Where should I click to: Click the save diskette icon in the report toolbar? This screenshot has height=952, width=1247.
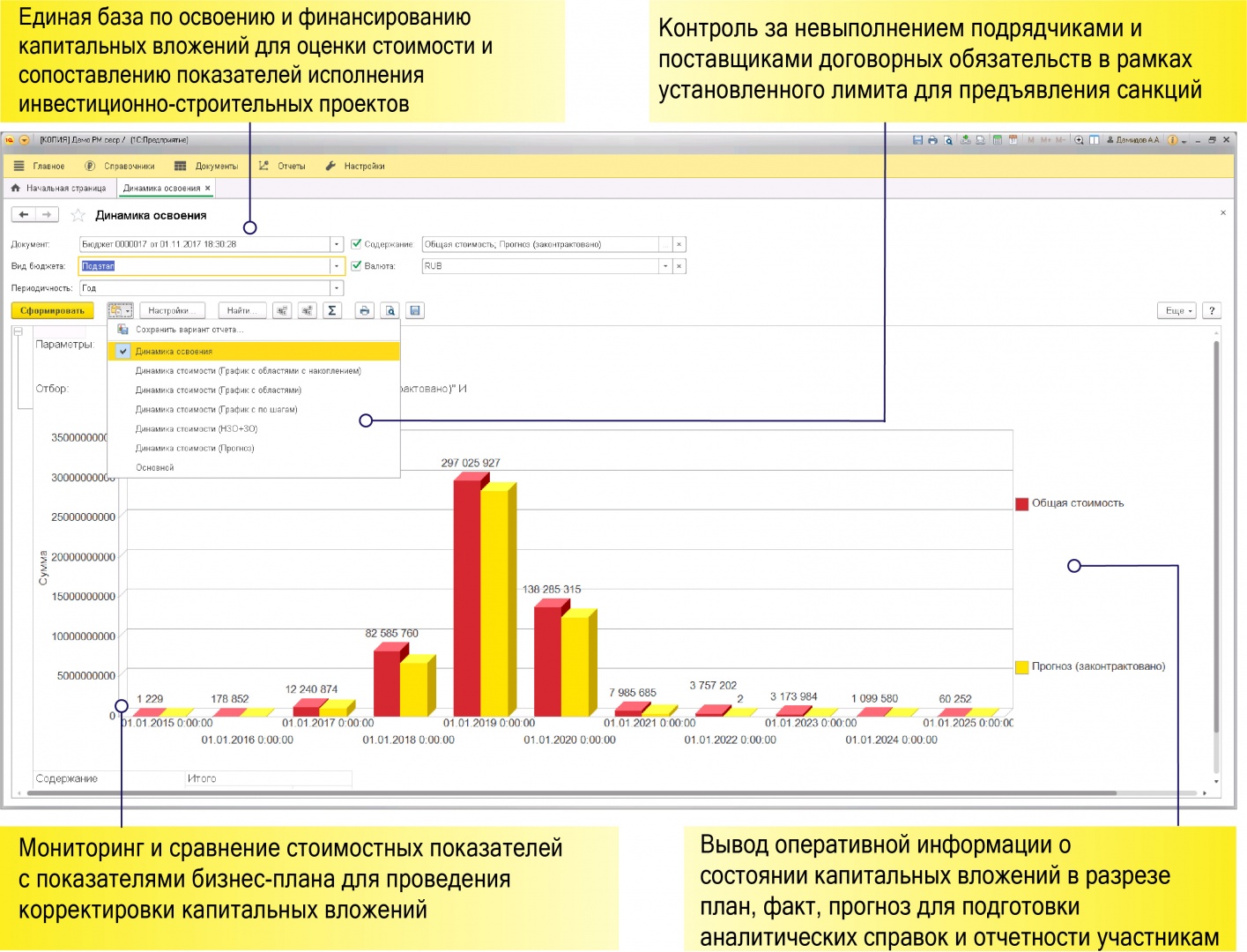[416, 310]
